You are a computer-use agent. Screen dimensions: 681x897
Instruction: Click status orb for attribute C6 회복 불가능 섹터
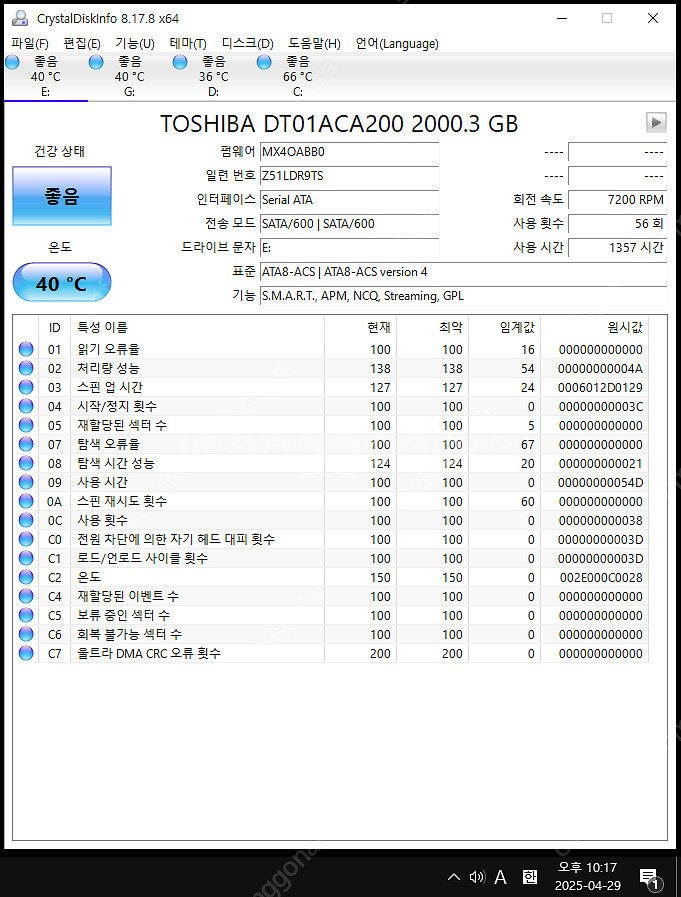click(26, 634)
